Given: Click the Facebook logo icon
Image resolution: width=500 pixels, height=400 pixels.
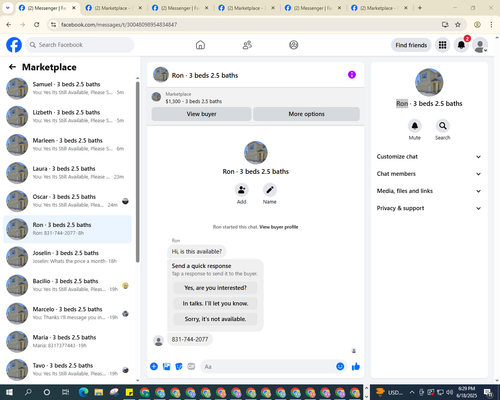Looking at the screenshot, I should 14,45.
